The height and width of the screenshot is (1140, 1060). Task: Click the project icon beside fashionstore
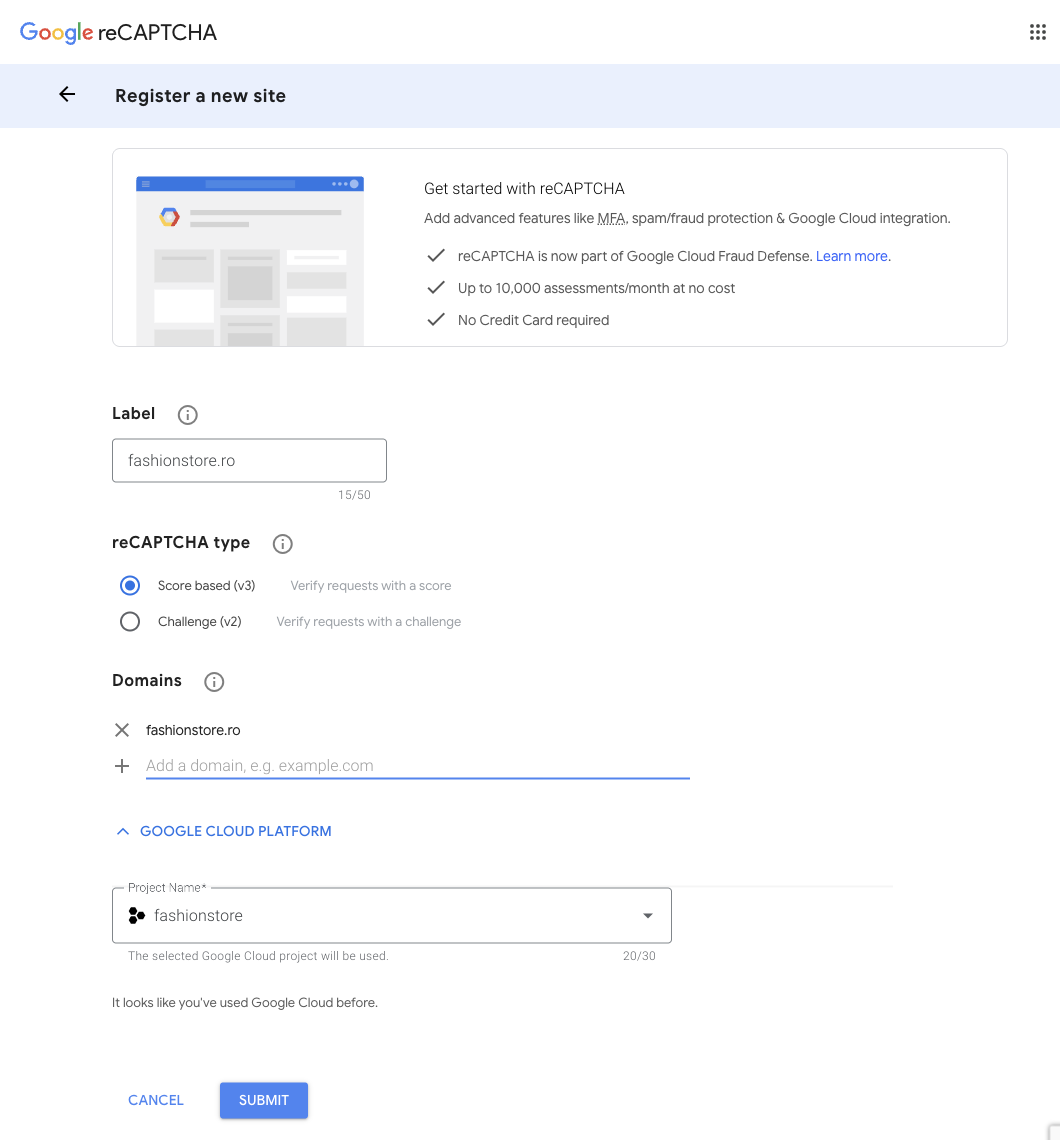(x=136, y=915)
